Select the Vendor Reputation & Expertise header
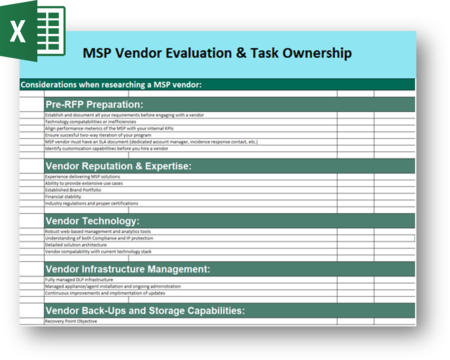The width and height of the screenshot is (450, 360). [x=230, y=166]
